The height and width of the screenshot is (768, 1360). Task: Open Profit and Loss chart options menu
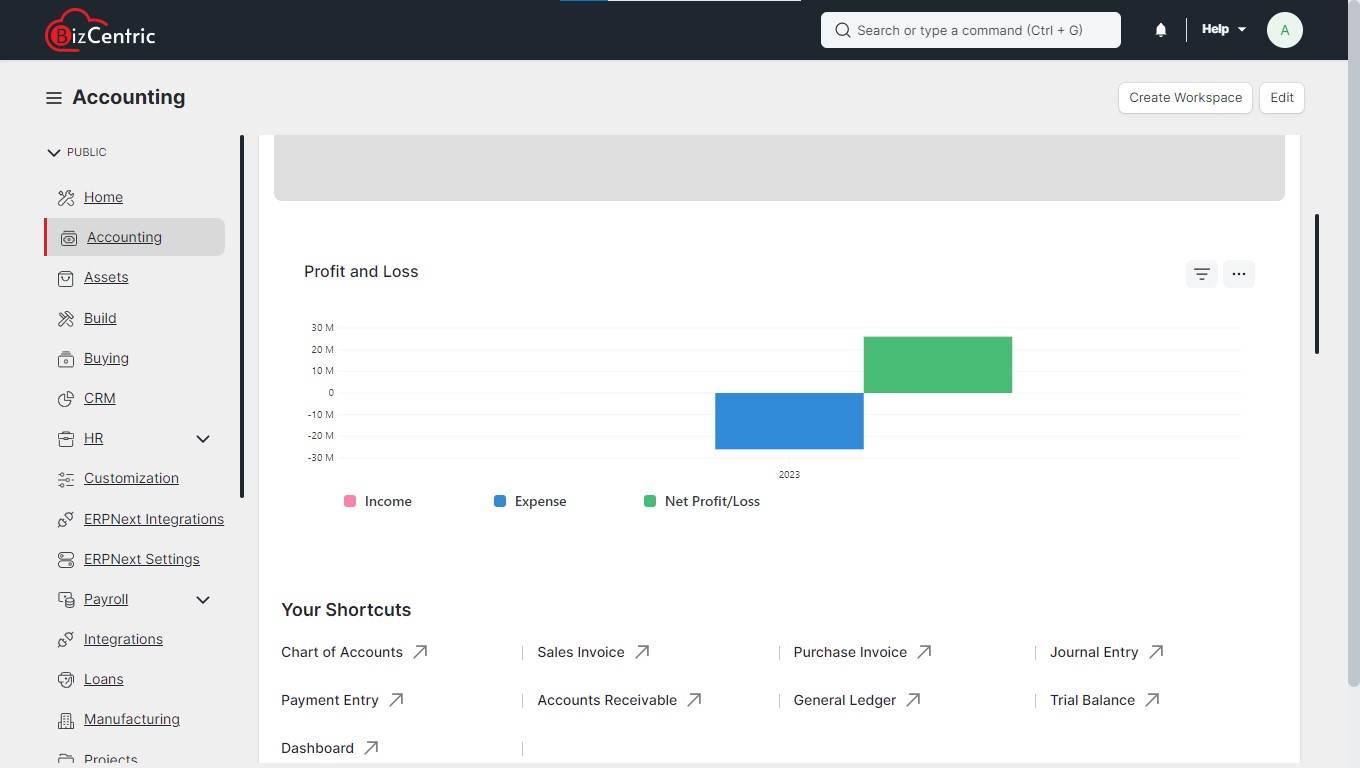1238,274
